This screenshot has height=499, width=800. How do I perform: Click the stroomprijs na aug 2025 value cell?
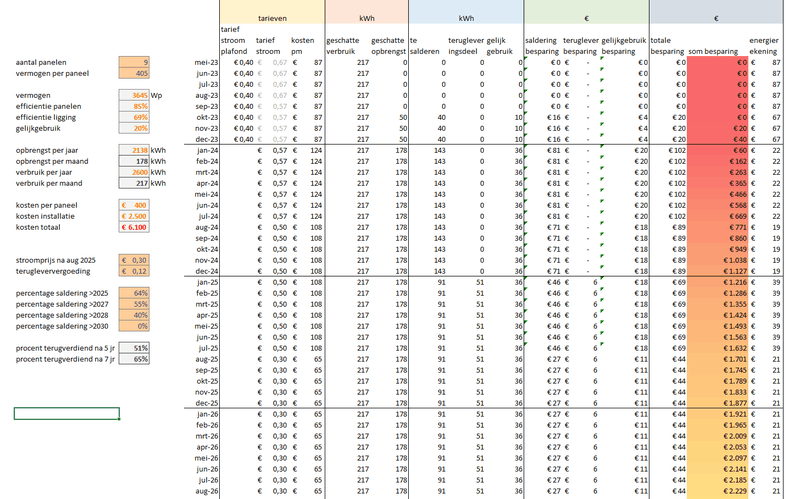tap(134, 260)
